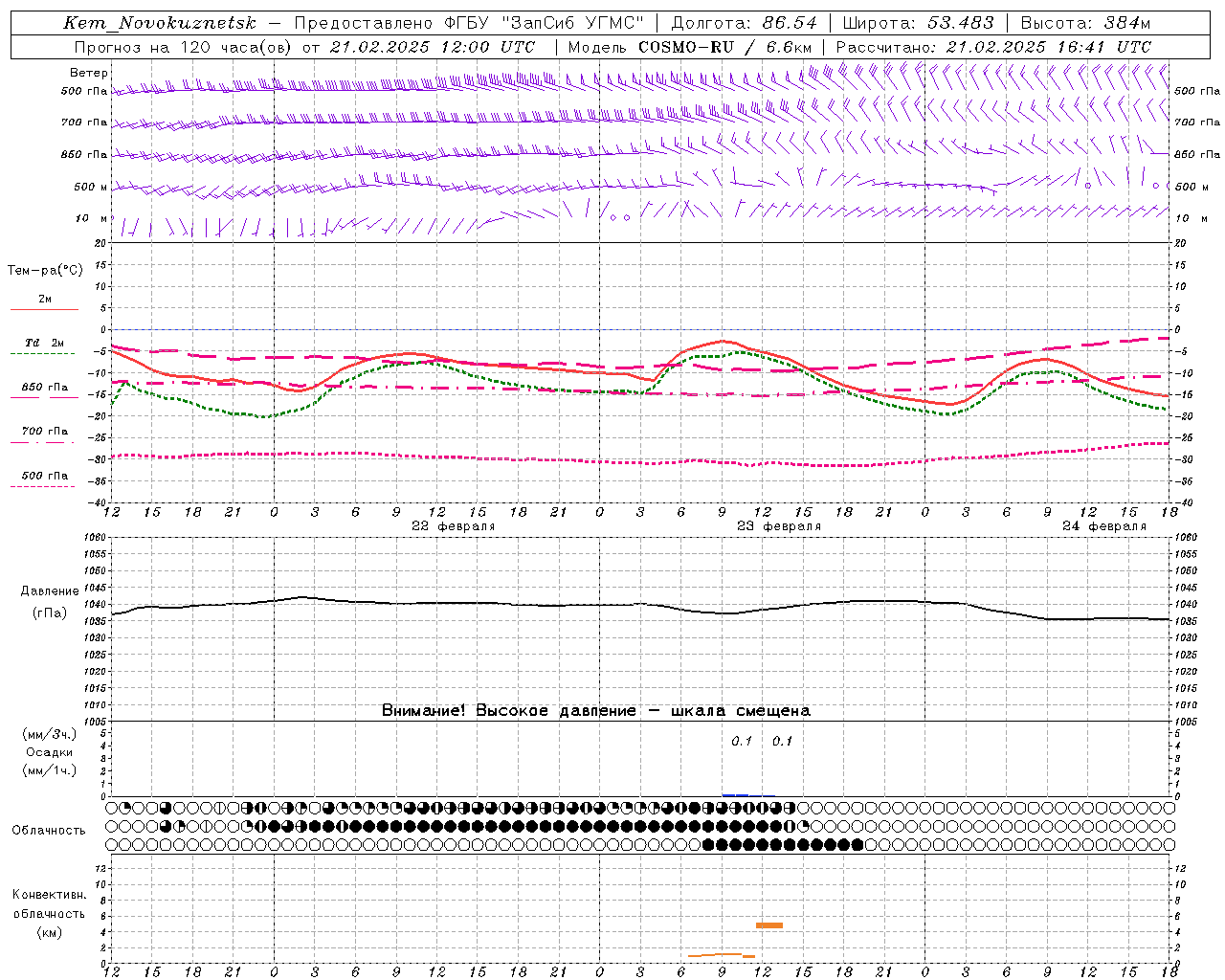Click the Ветер panel label

88,73
